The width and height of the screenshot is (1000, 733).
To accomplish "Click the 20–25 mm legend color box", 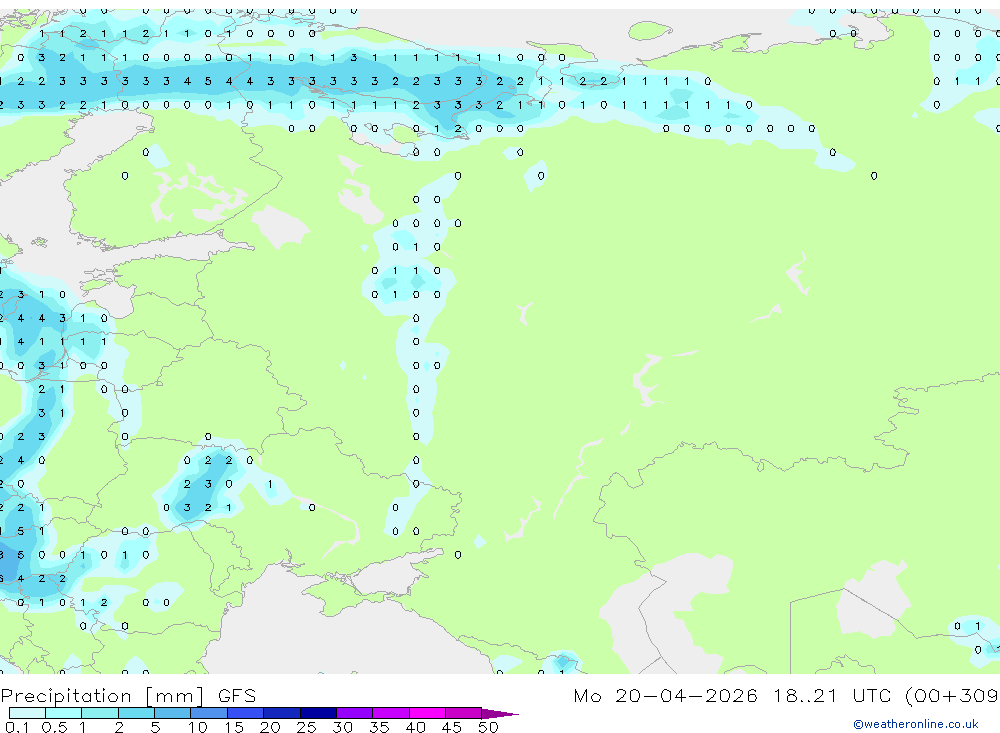I will coord(281,713).
